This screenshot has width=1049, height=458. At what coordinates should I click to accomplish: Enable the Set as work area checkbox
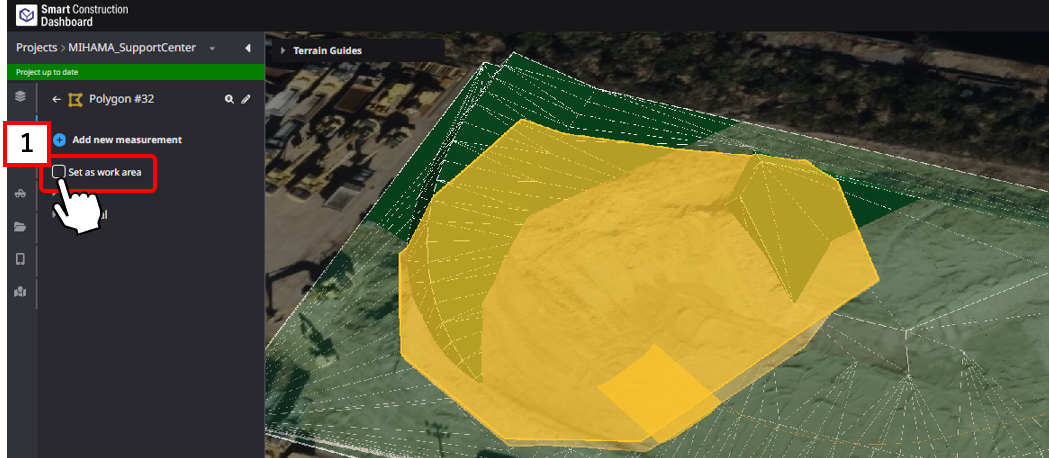coord(60,172)
